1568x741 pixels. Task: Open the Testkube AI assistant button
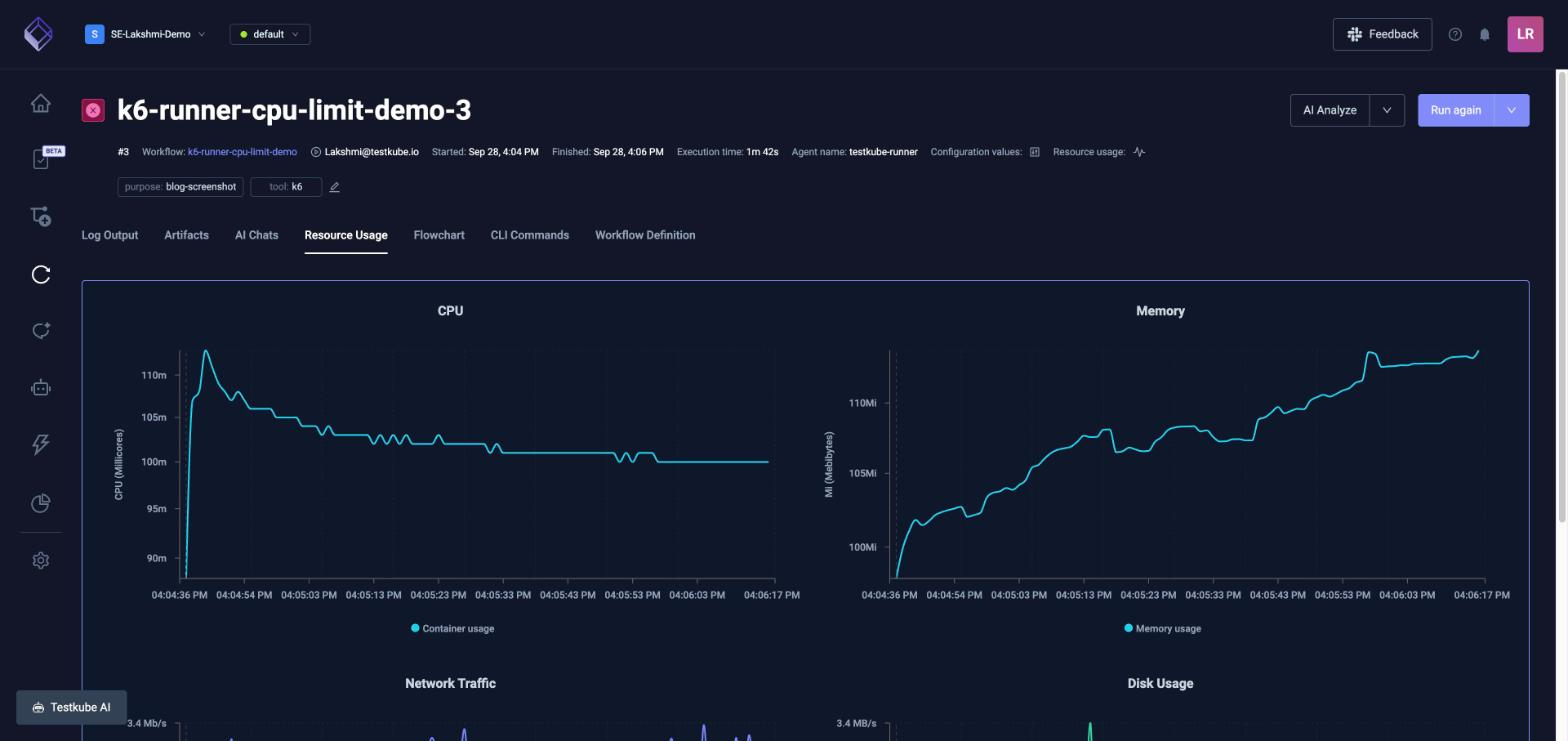[71, 707]
